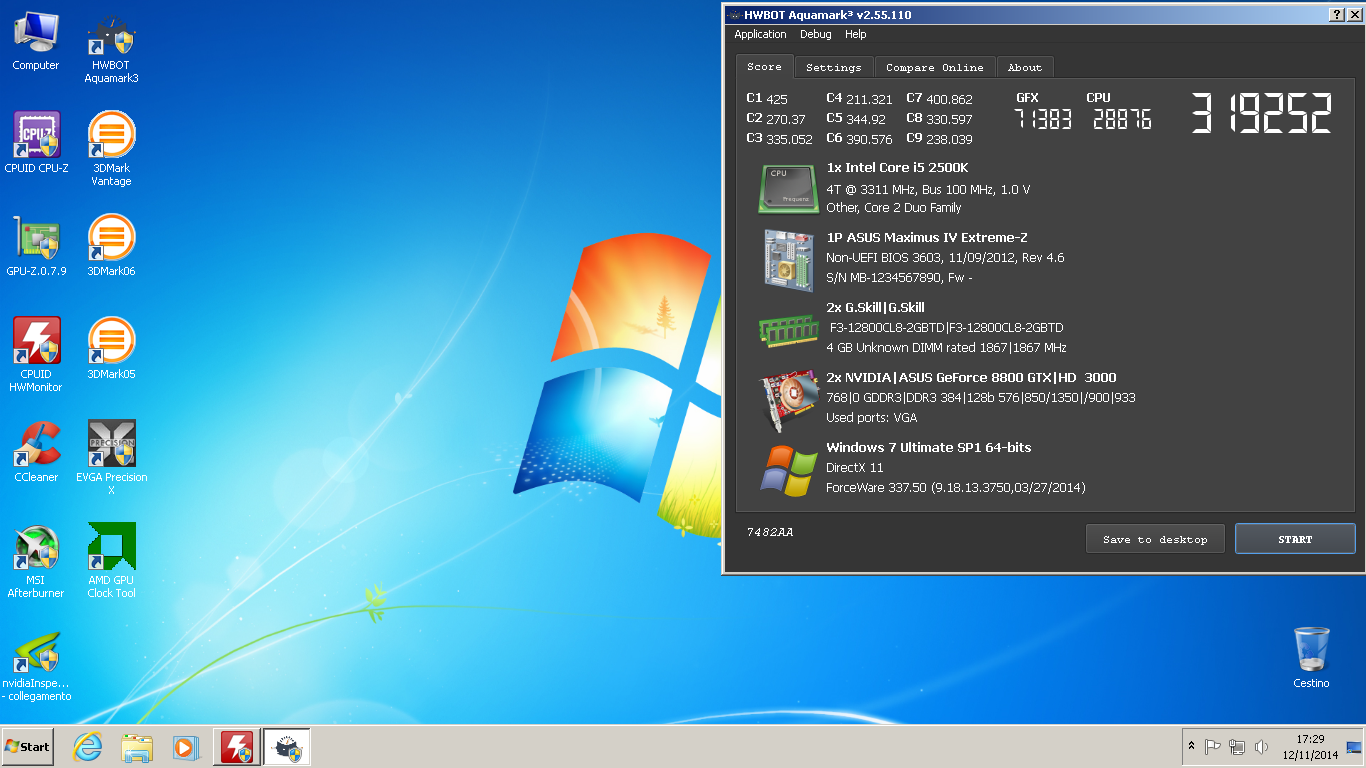Click the C4 value 211.321
Screen dimensions: 1366x768
point(869,100)
